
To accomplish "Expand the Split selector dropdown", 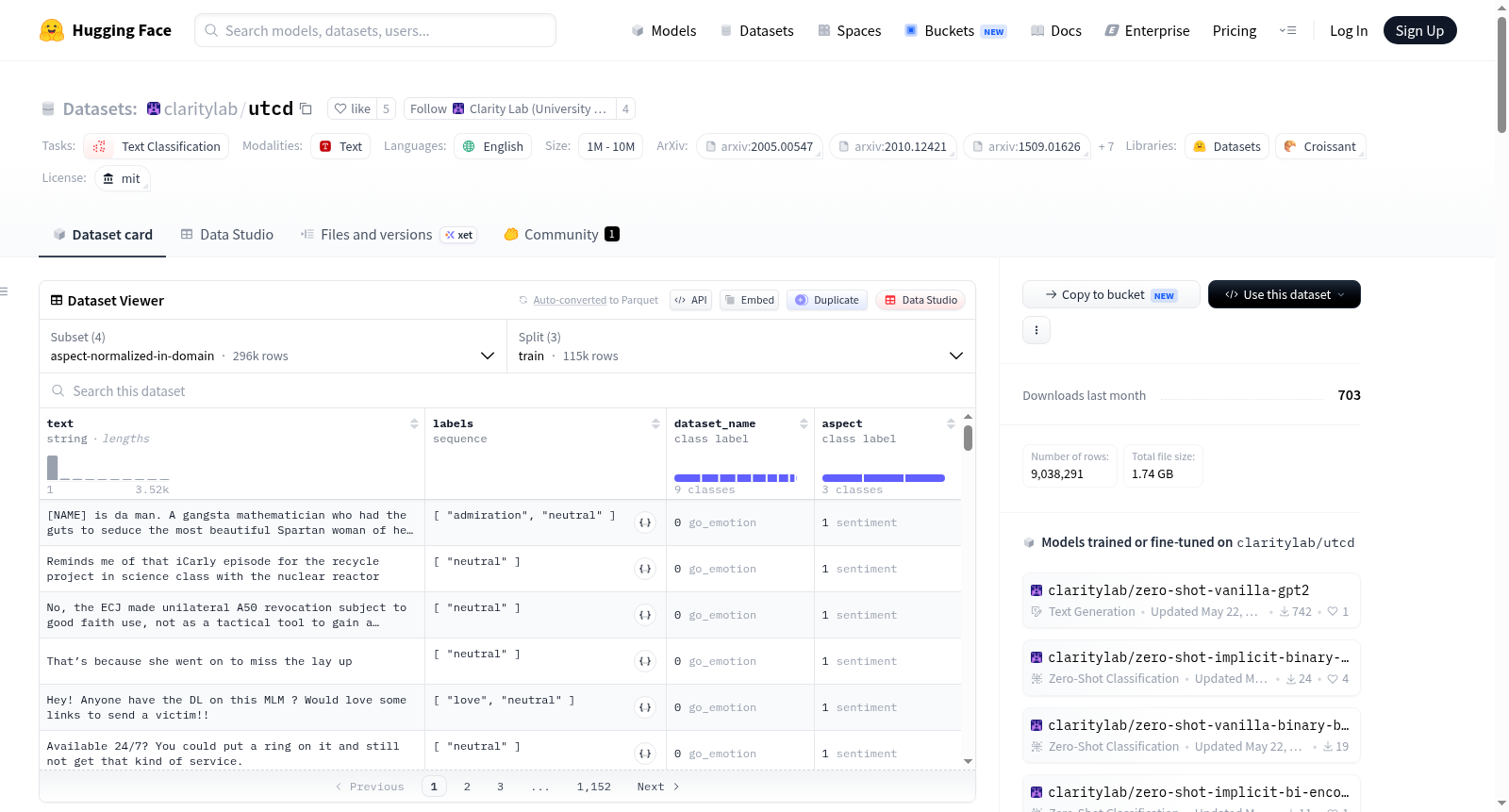I will (x=741, y=347).
